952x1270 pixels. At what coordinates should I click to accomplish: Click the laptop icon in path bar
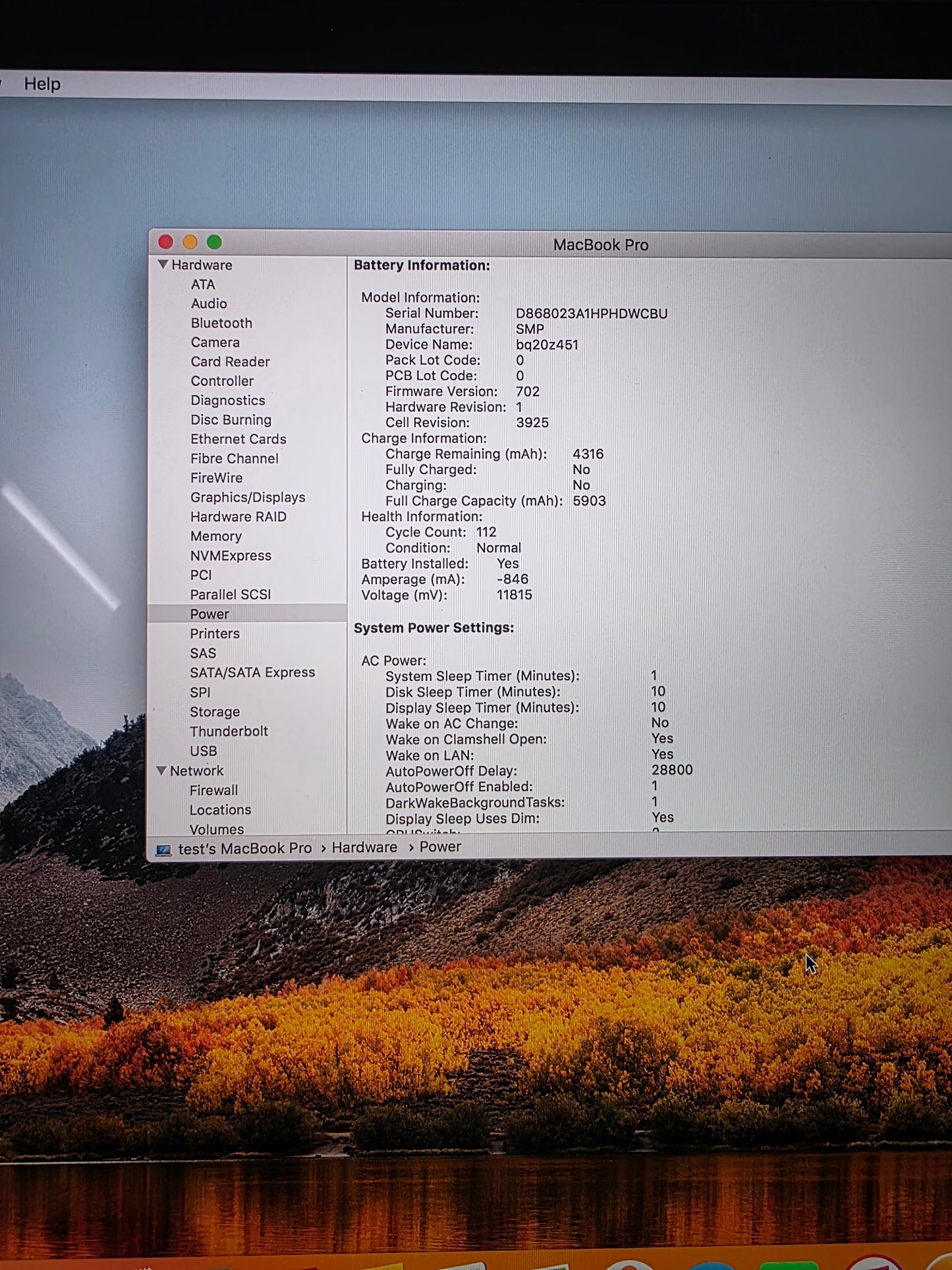click(x=163, y=850)
